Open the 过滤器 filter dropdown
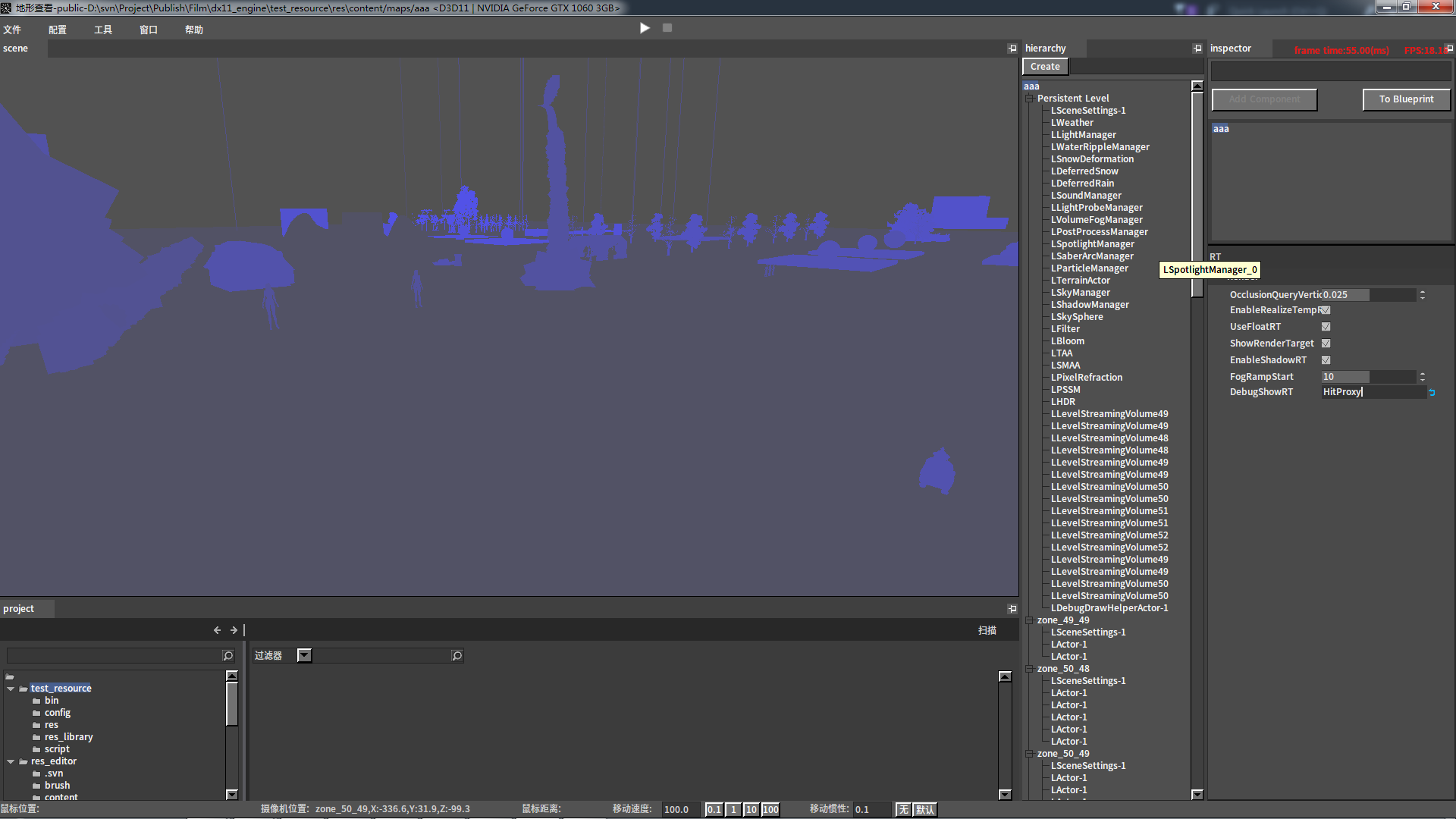Screen dimensions: 1456x819 pos(304,655)
